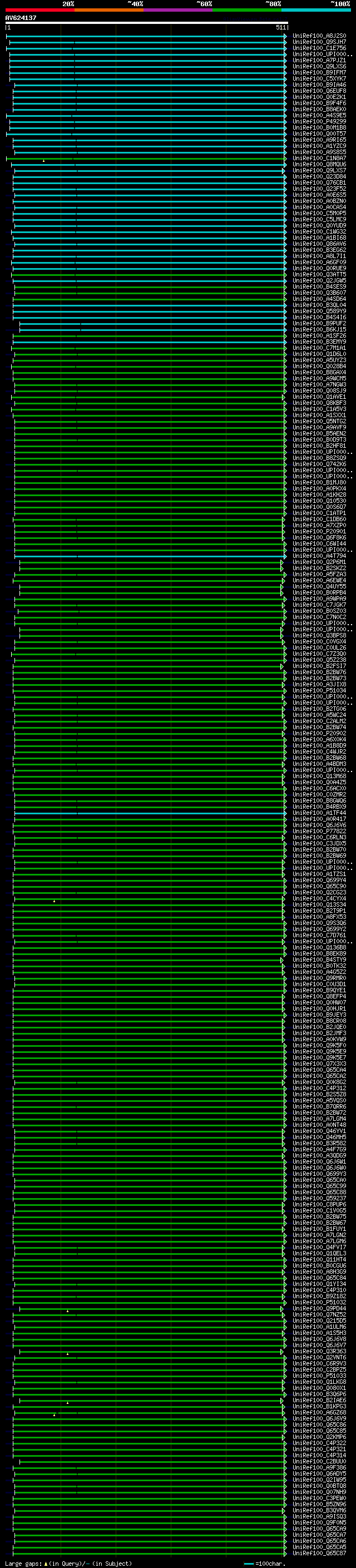This screenshot has width=356, height=1568.
Task: Click the white query sequence bar
Action: click(x=147, y=22)
